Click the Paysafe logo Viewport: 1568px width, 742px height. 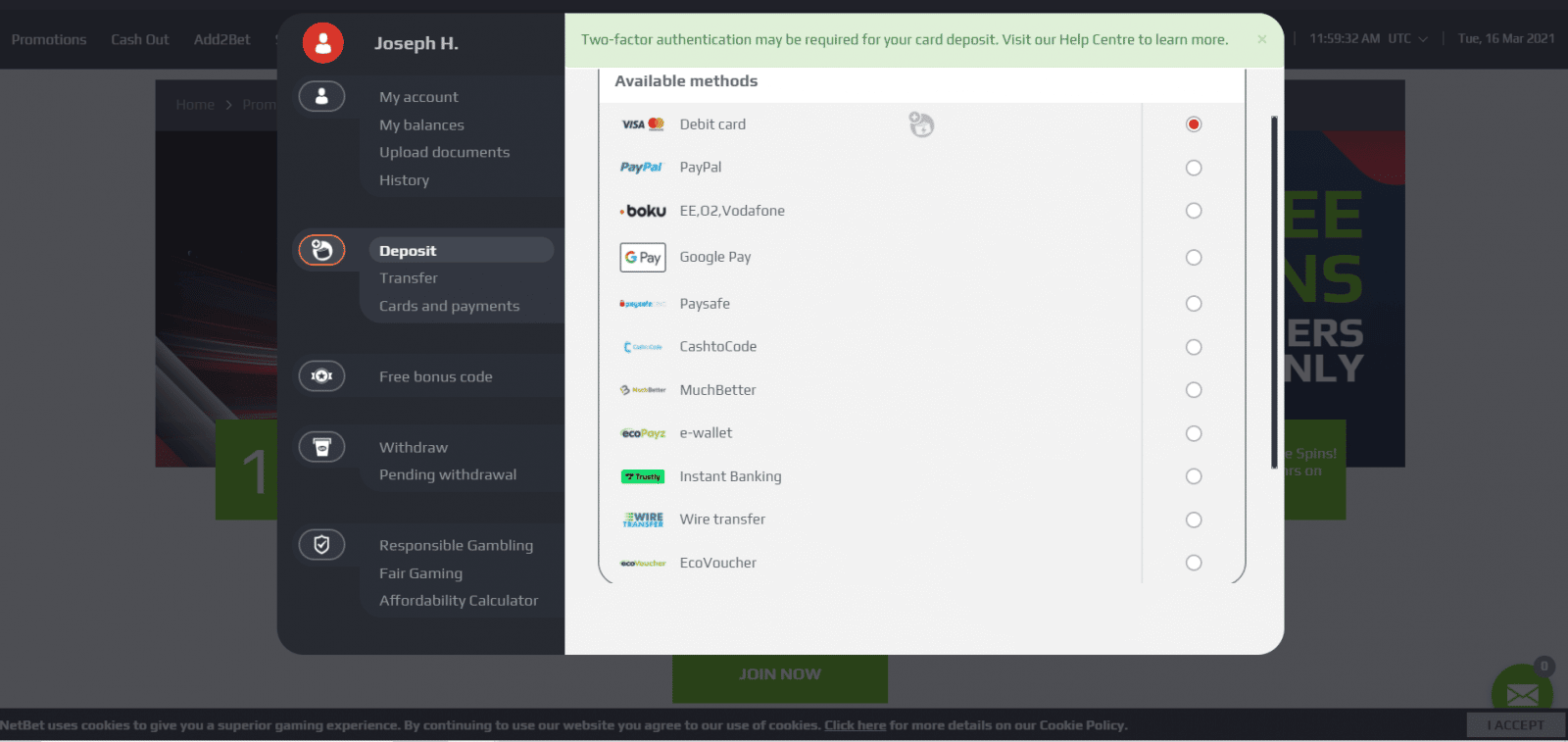click(643, 304)
